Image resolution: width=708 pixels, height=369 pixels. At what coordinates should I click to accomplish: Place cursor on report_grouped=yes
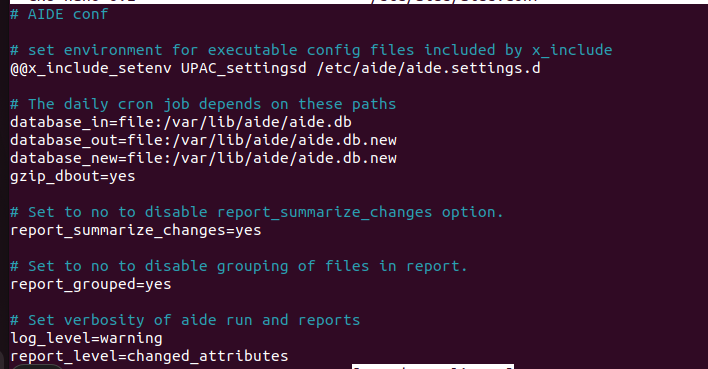pos(91,285)
